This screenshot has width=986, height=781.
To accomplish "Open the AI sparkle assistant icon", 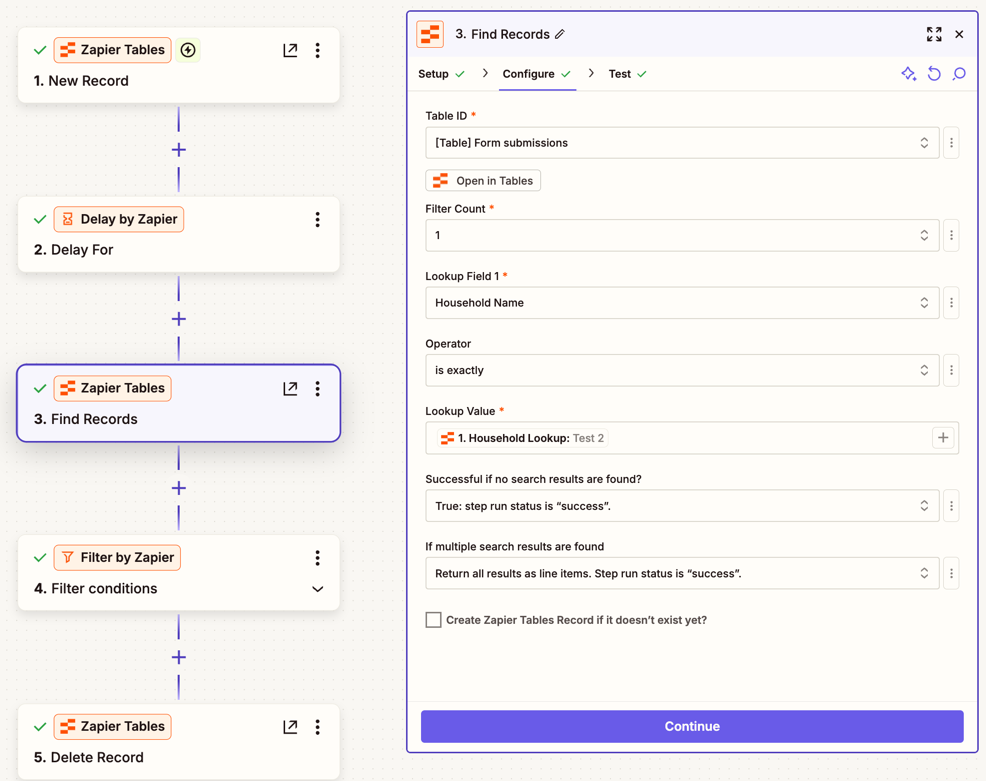I will point(909,74).
